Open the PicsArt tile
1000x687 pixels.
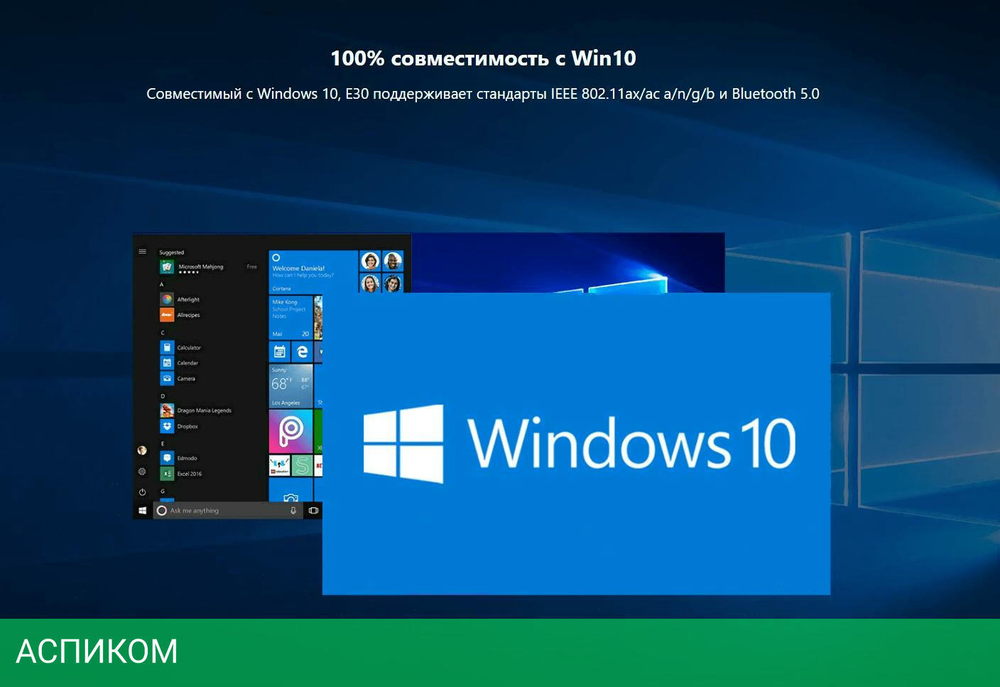[x=291, y=432]
